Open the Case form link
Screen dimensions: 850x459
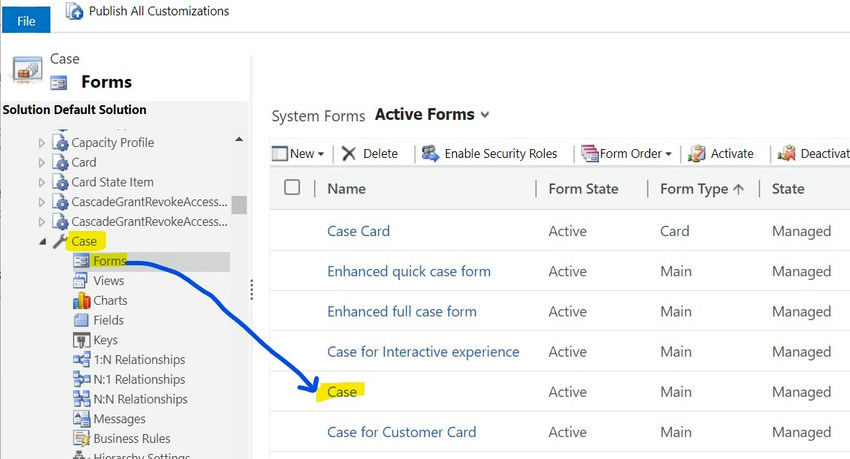(x=342, y=392)
